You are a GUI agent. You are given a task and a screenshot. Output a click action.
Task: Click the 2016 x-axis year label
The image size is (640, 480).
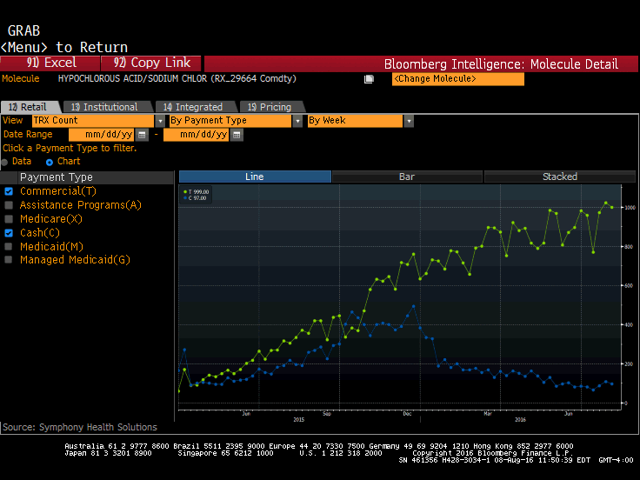point(520,420)
